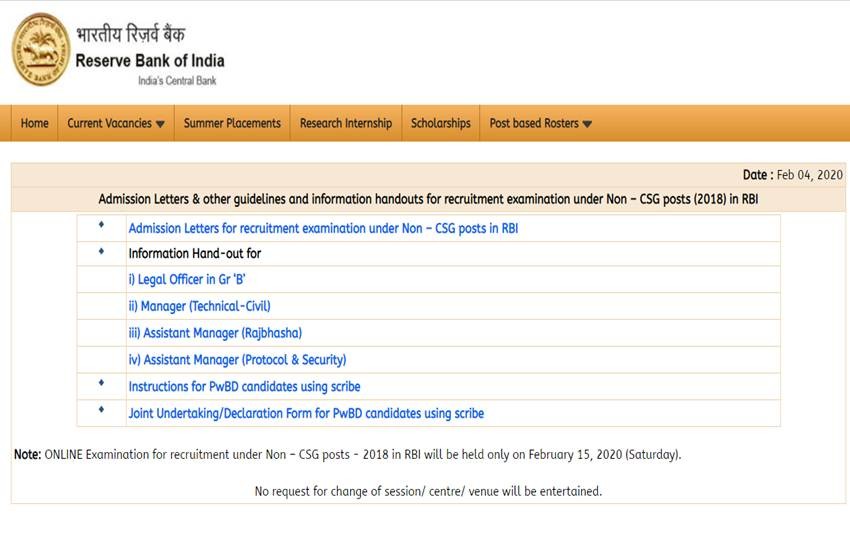
Task: Click the bullet beside Information Hand-out
Action: (101, 252)
